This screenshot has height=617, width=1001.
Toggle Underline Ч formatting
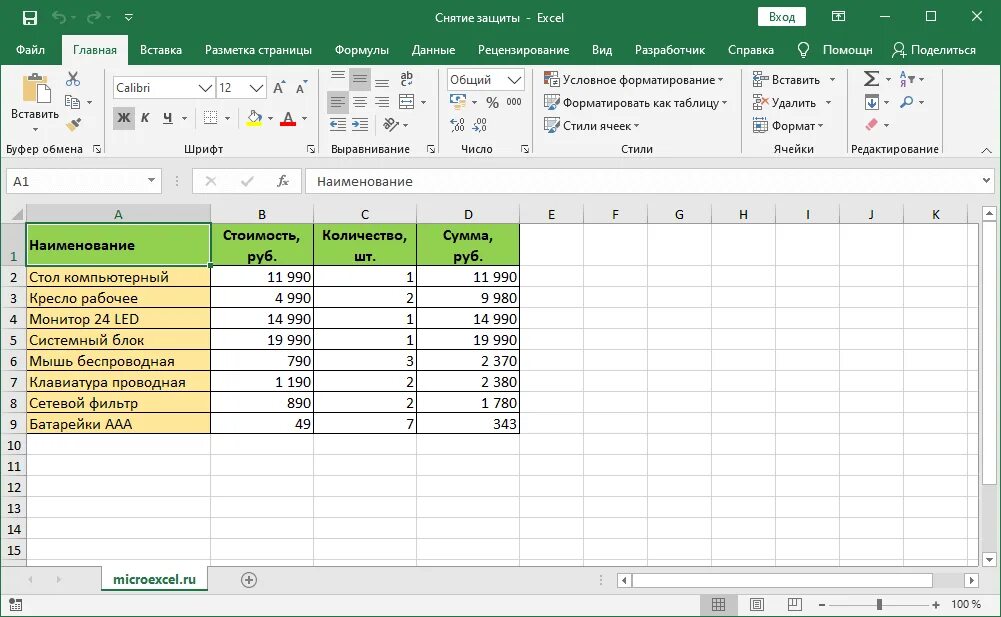(167, 118)
